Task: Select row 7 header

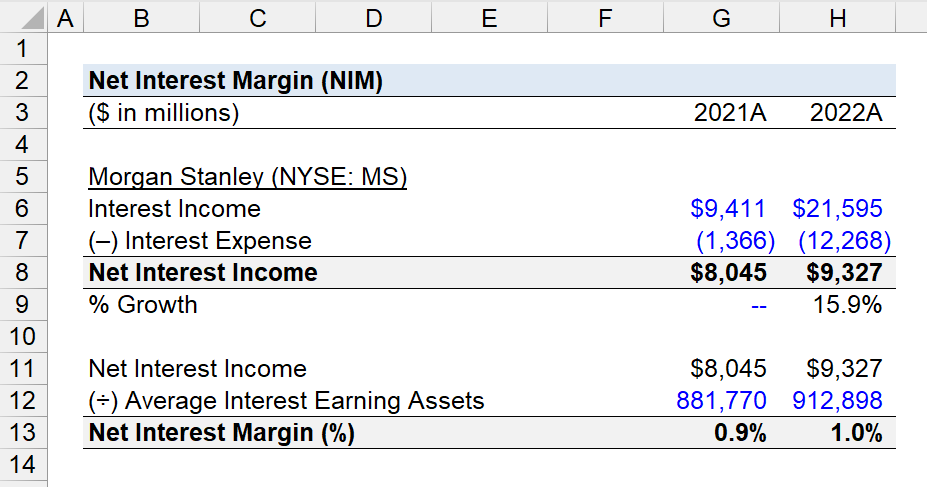Action: click(23, 241)
